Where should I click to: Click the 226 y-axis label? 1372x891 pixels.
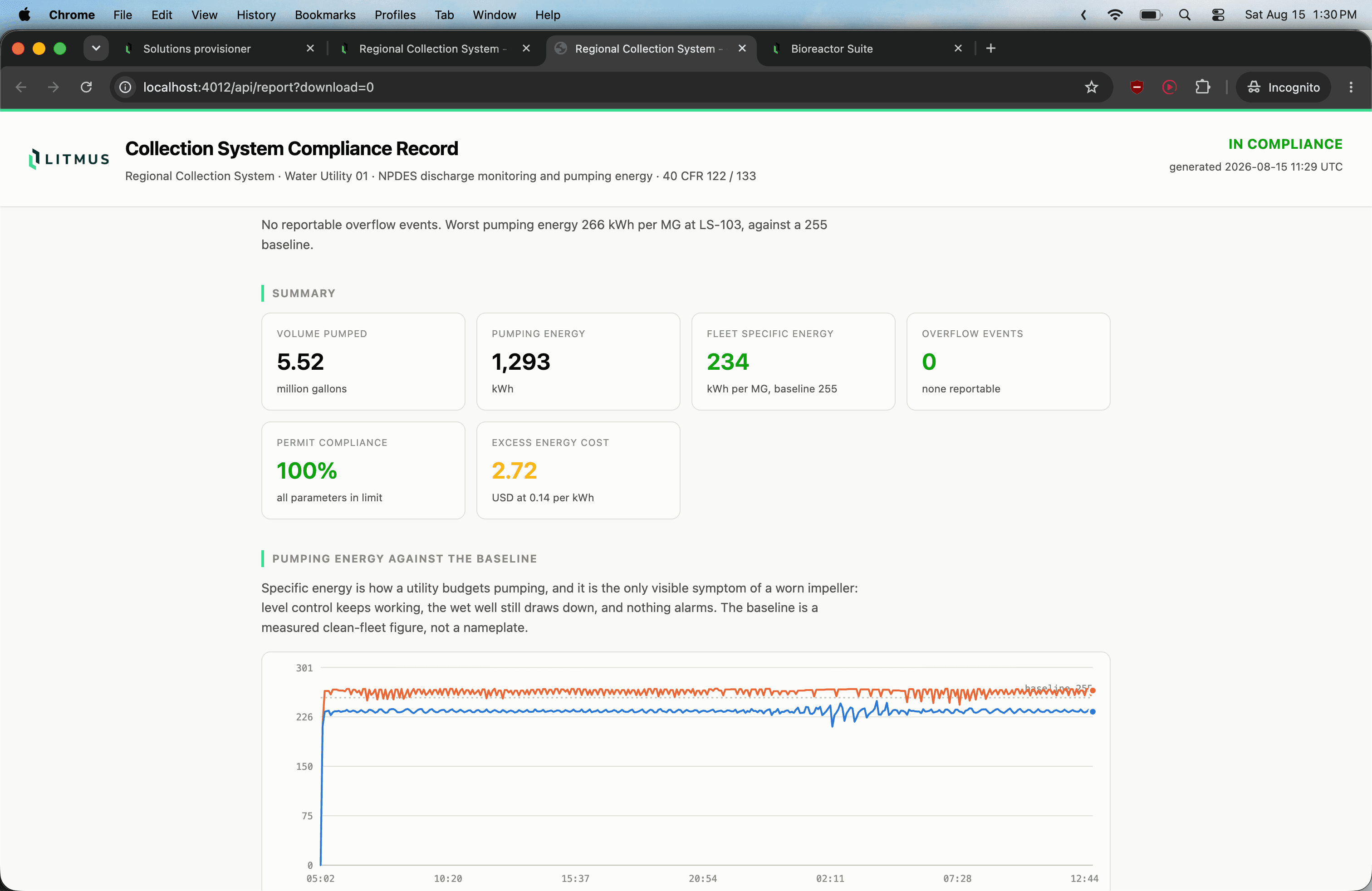(304, 717)
